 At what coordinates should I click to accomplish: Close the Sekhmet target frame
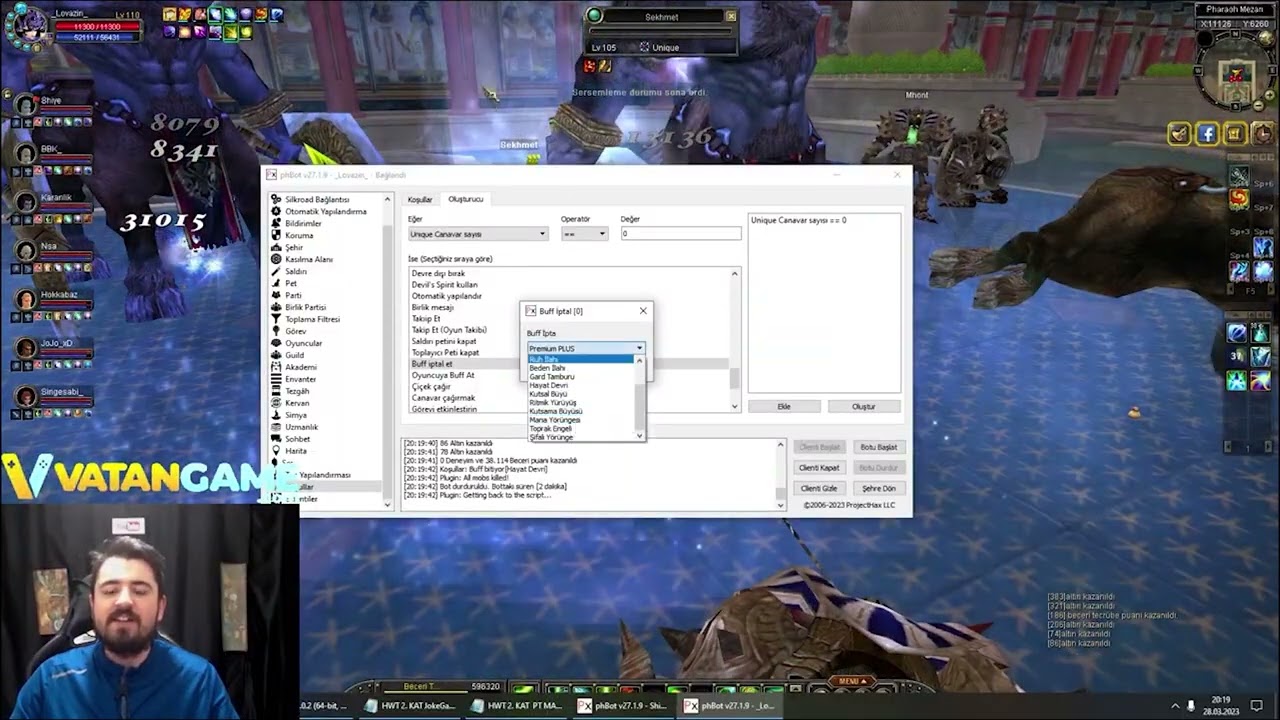pyautogui.click(x=731, y=16)
